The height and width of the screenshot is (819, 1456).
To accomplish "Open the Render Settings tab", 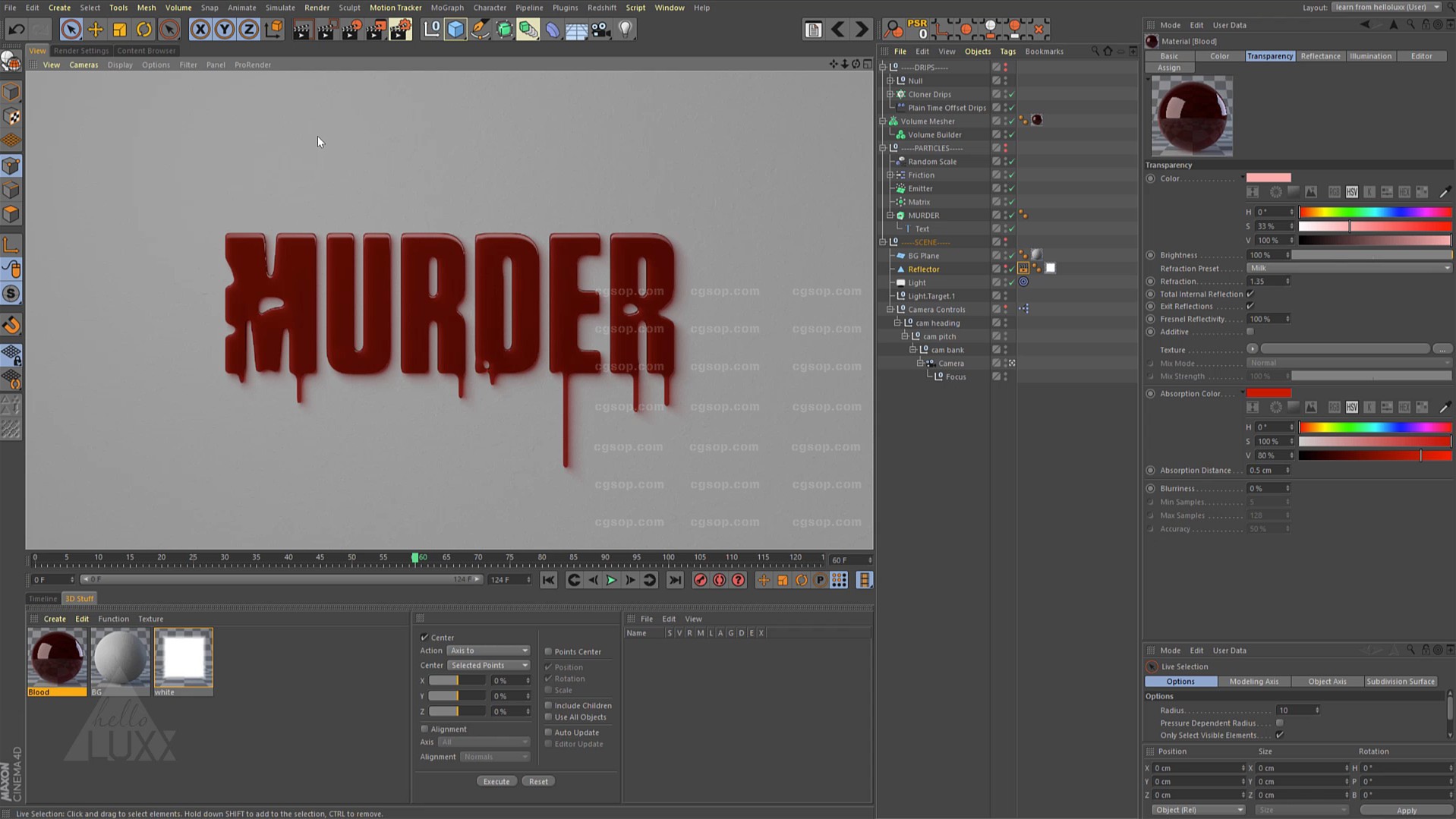I will (81, 51).
